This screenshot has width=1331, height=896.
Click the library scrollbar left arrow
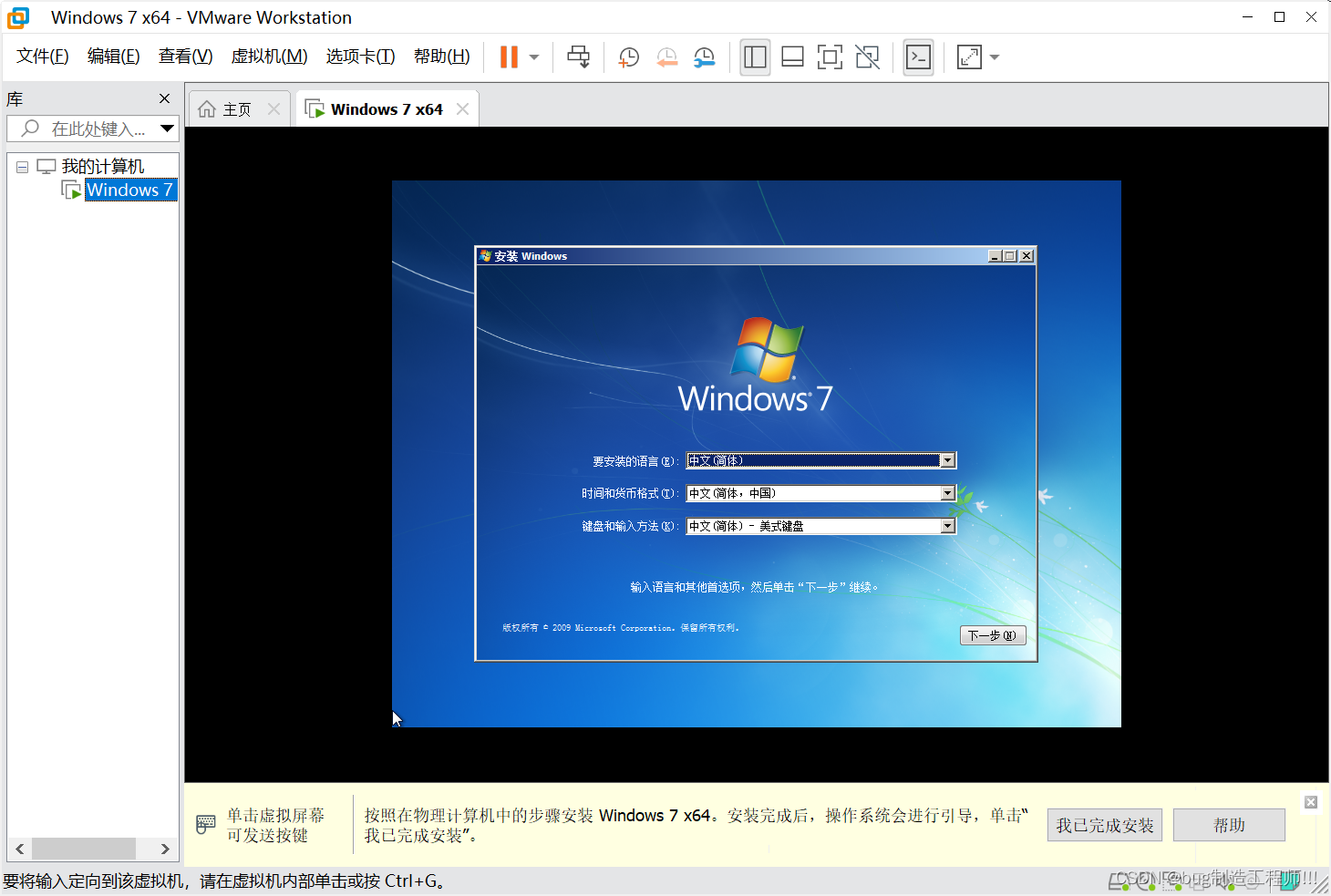click(x=20, y=849)
